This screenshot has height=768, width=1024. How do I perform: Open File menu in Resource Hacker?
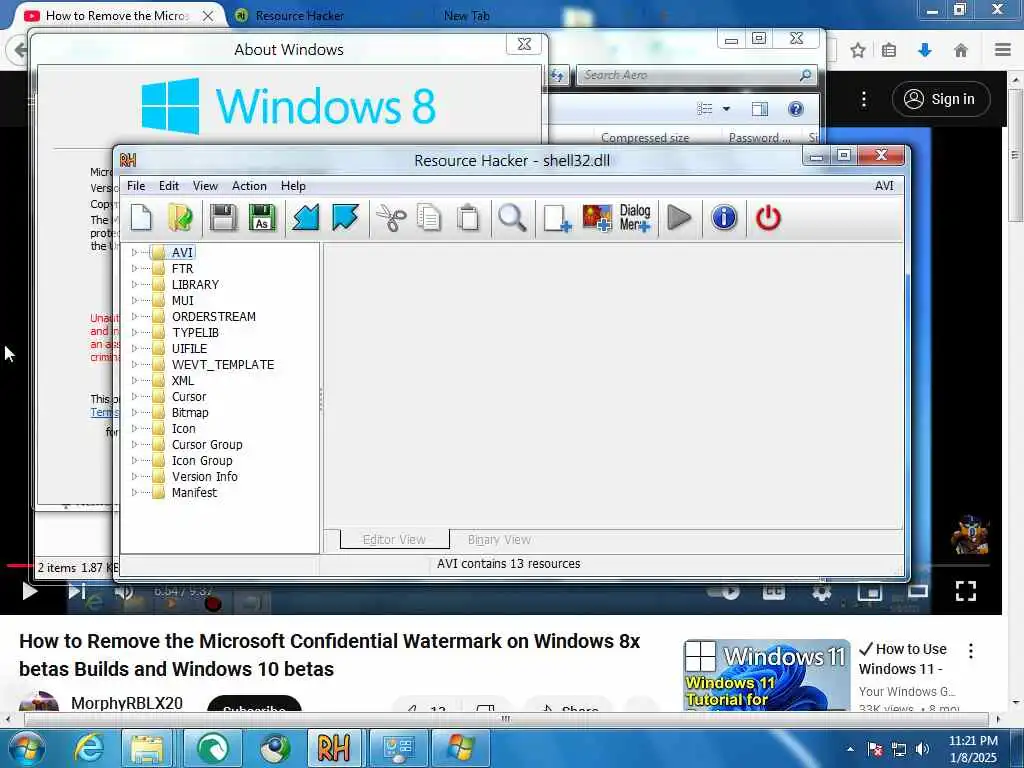pos(136,186)
